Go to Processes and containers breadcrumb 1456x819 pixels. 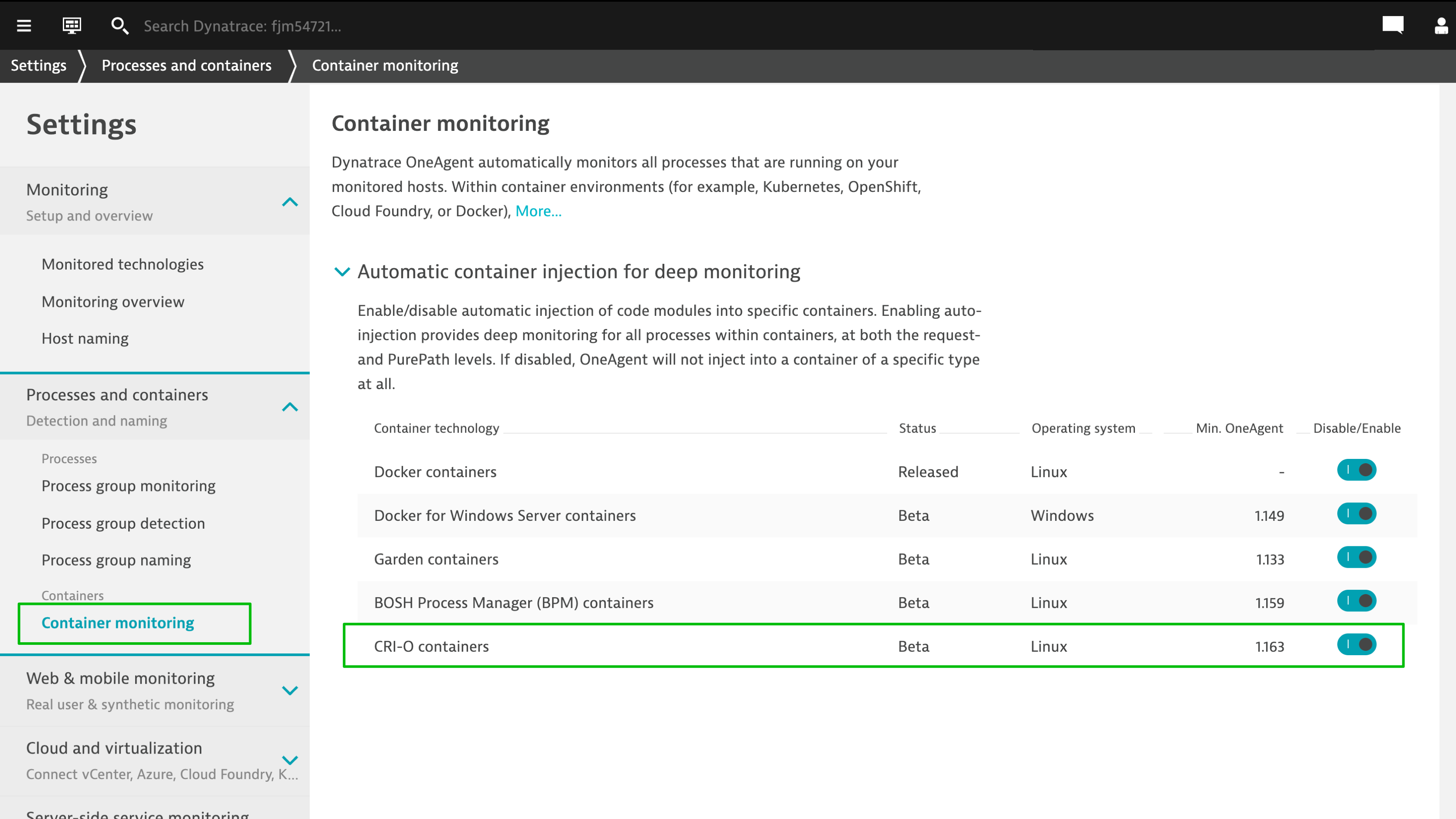(x=186, y=65)
